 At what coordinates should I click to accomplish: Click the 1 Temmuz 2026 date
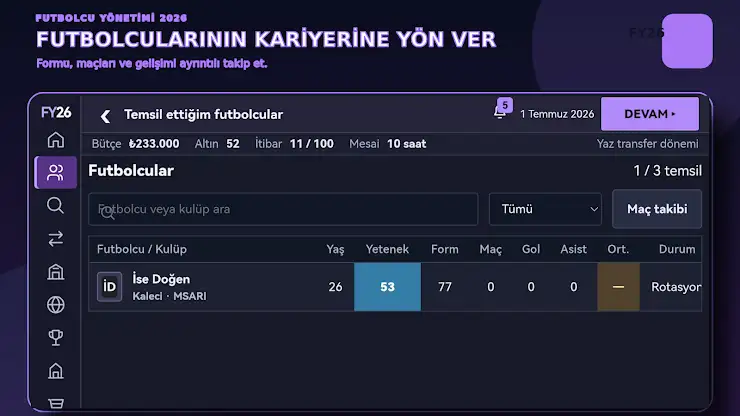point(557,114)
